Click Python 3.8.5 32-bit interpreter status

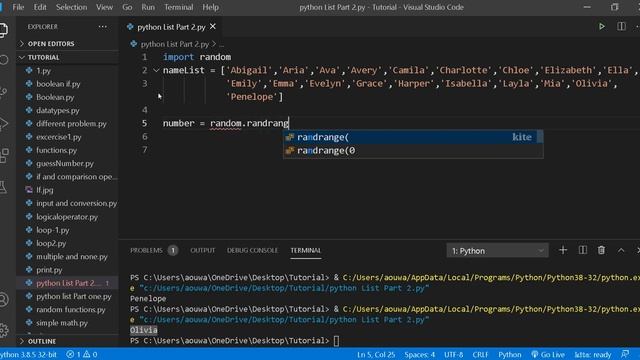[x=28, y=354]
